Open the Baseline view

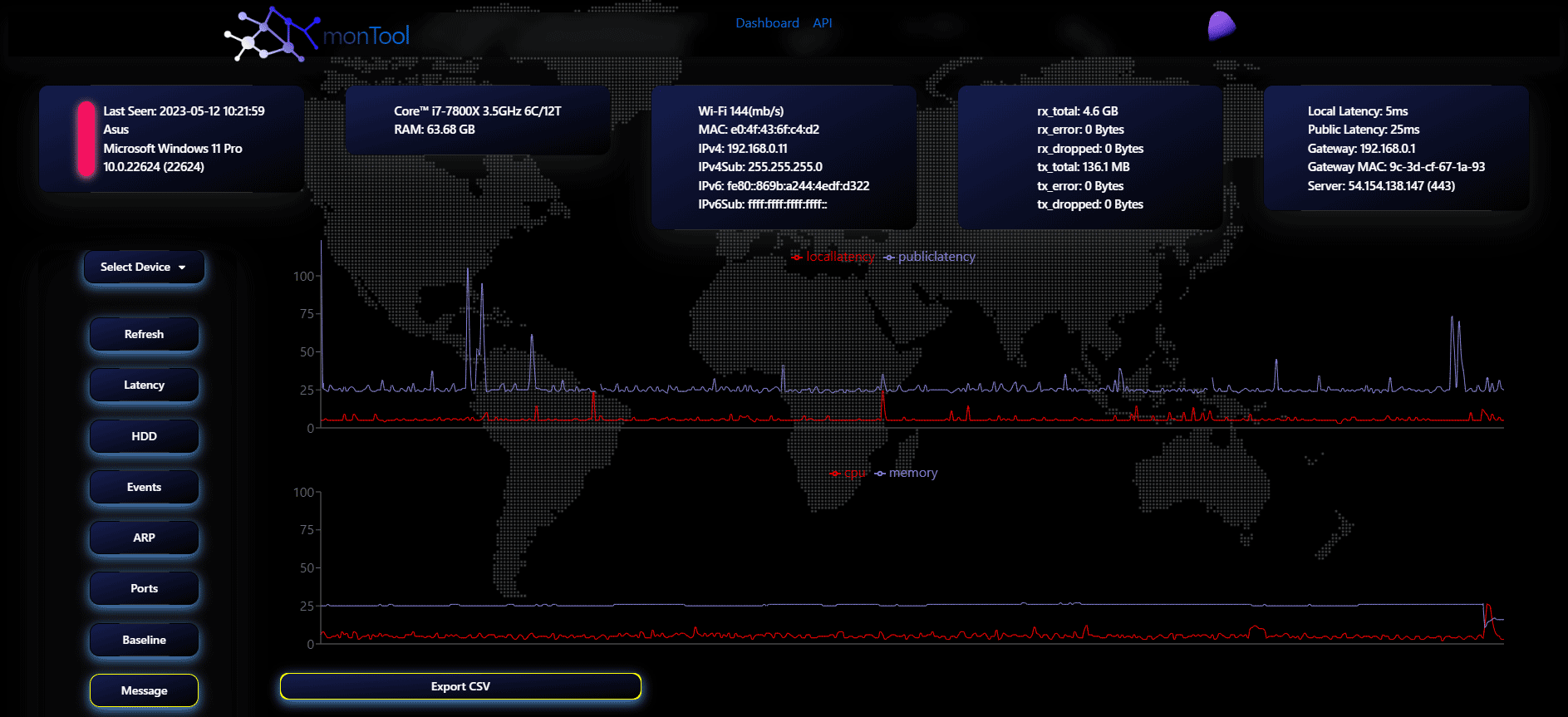tap(144, 641)
